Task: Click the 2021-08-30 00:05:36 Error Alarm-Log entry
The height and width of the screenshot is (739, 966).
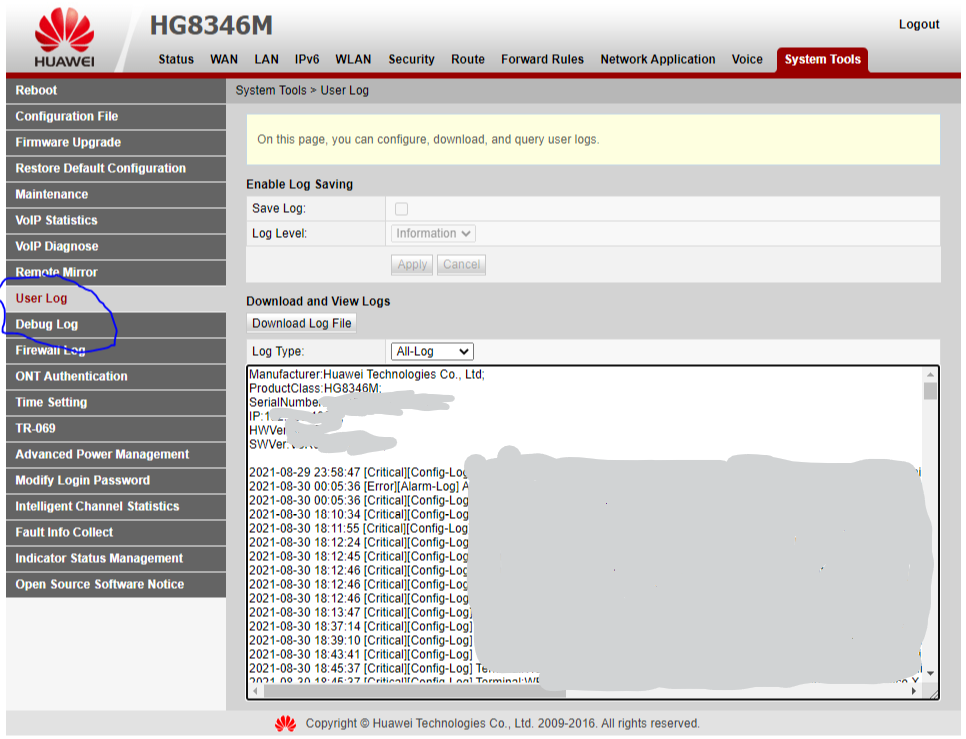Action: [359, 487]
